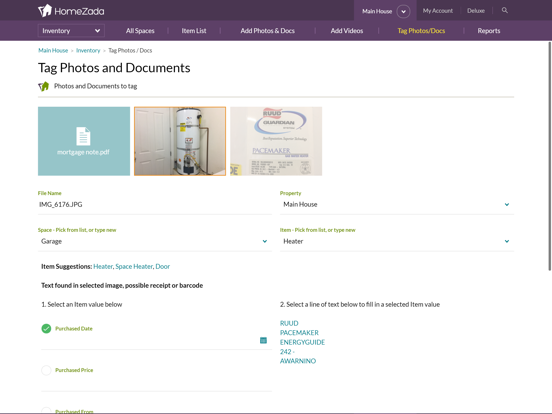Select the 242 - text line
This screenshot has height=414, width=552.
pyautogui.click(x=287, y=352)
